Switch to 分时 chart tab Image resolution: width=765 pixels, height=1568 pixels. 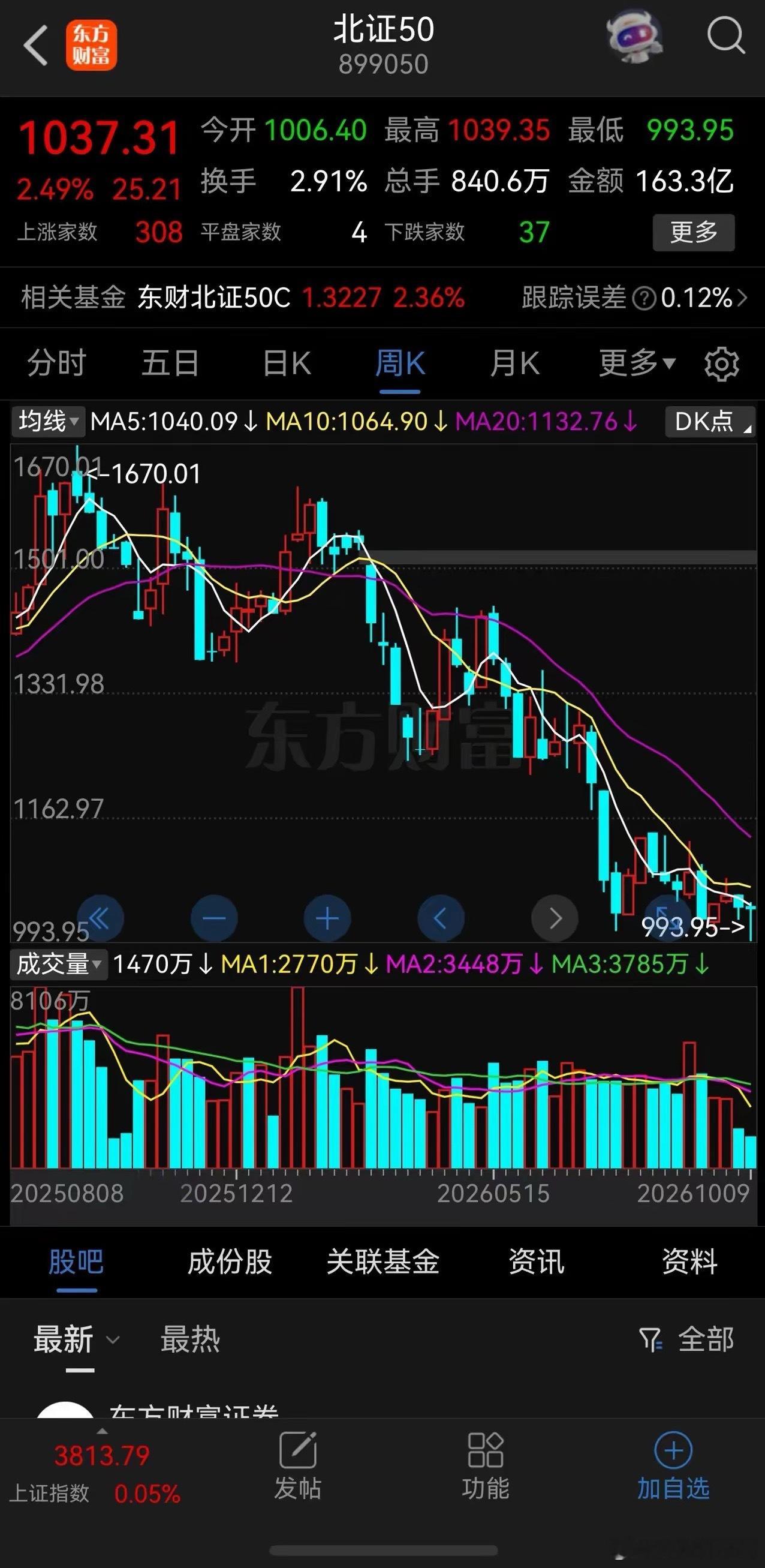pyautogui.click(x=56, y=364)
